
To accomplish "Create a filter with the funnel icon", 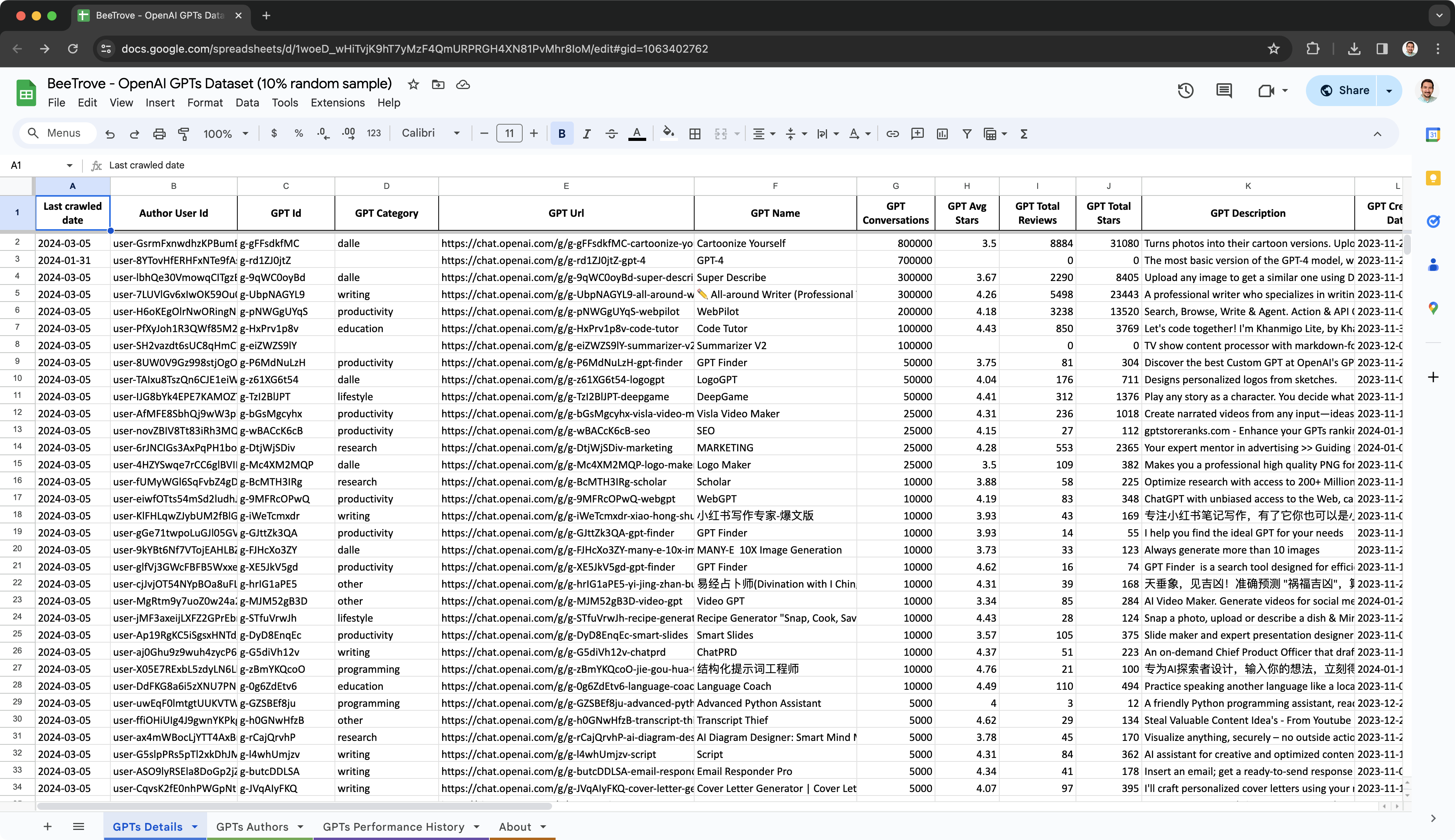I will point(966,134).
